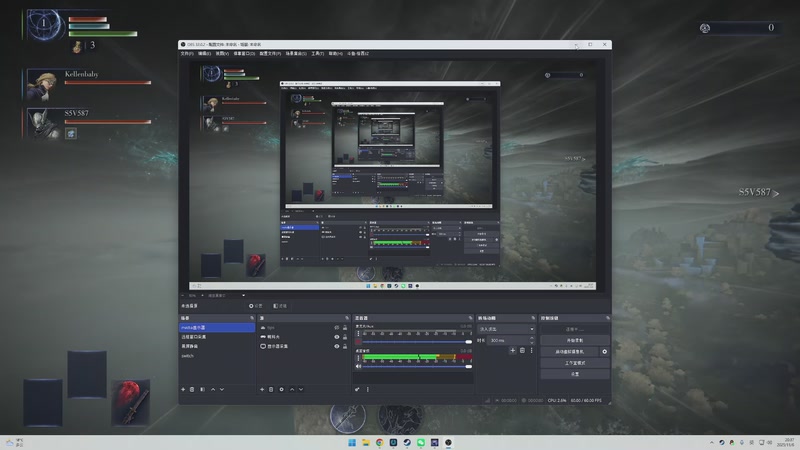Viewport: 800px width, 450px height.
Task: Increase transition duration with stepper up arrow
Action: point(532,338)
